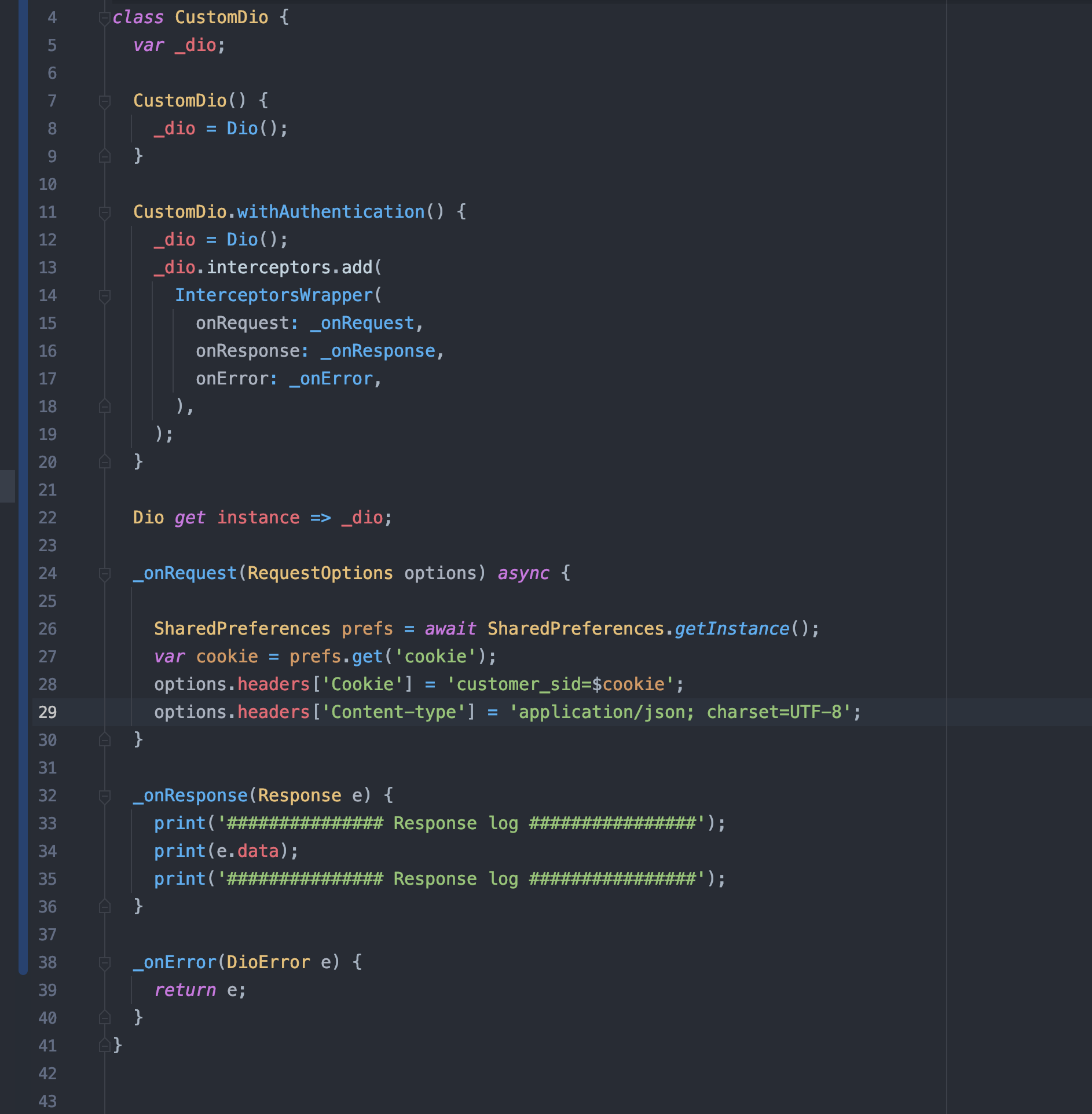The width and height of the screenshot is (1092, 1114).
Task: Click '_onResponse(Response e)' method declaration
Action: [252, 796]
